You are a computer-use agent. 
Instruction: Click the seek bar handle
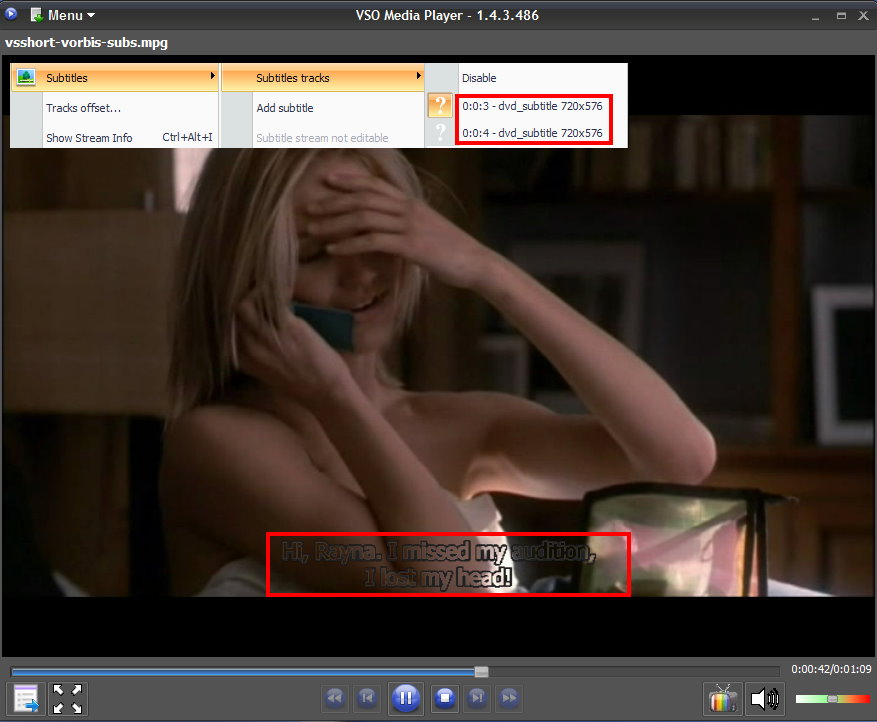click(x=482, y=672)
